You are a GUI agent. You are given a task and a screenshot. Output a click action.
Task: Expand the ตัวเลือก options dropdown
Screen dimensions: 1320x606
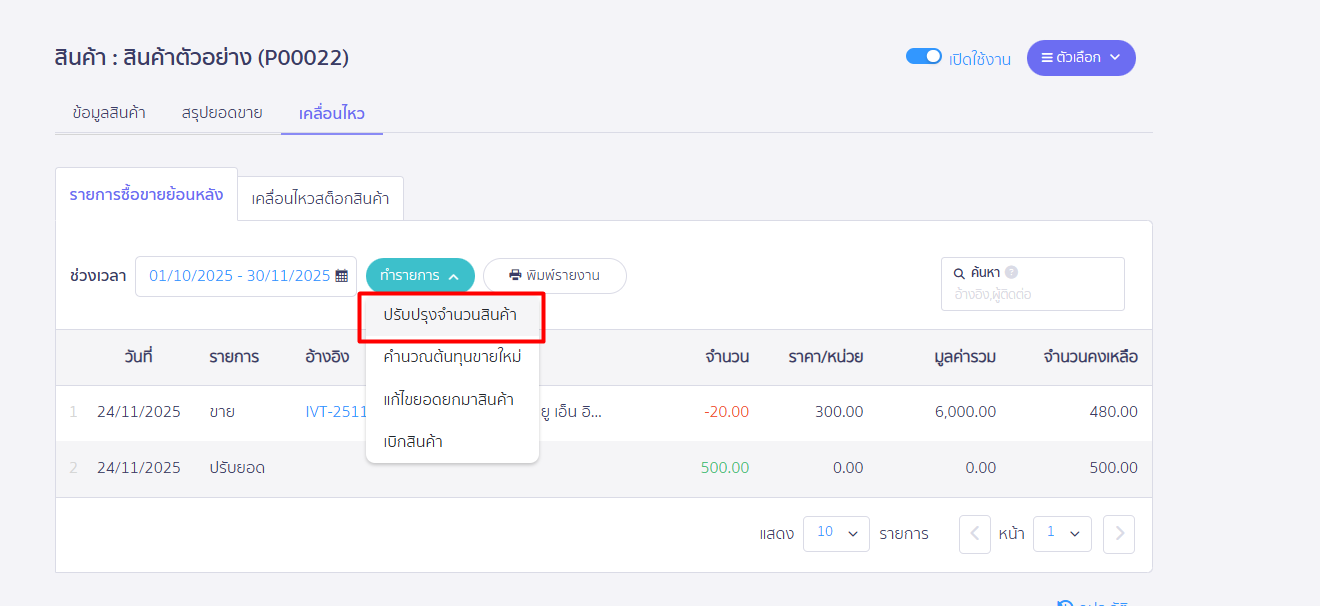point(1081,57)
